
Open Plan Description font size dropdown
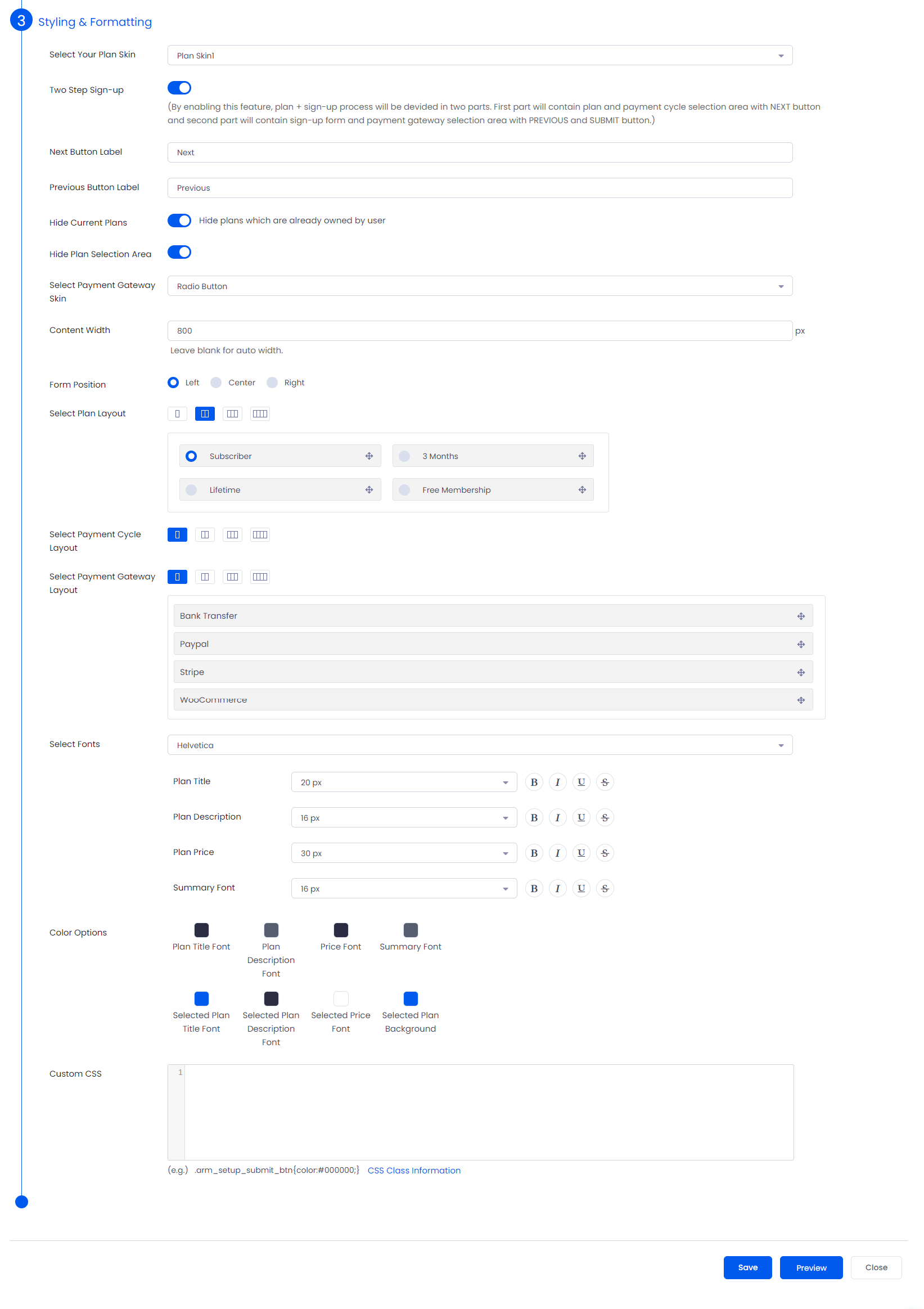pyautogui.click(x=404, y=817)
